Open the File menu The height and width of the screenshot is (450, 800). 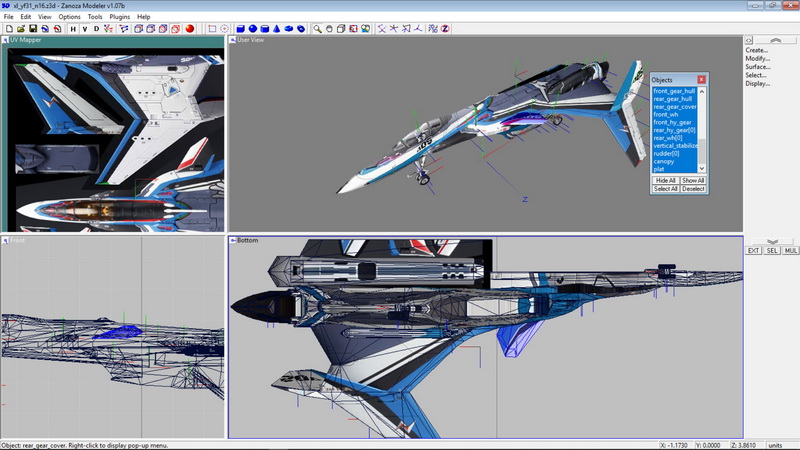(x=9, y=17)
